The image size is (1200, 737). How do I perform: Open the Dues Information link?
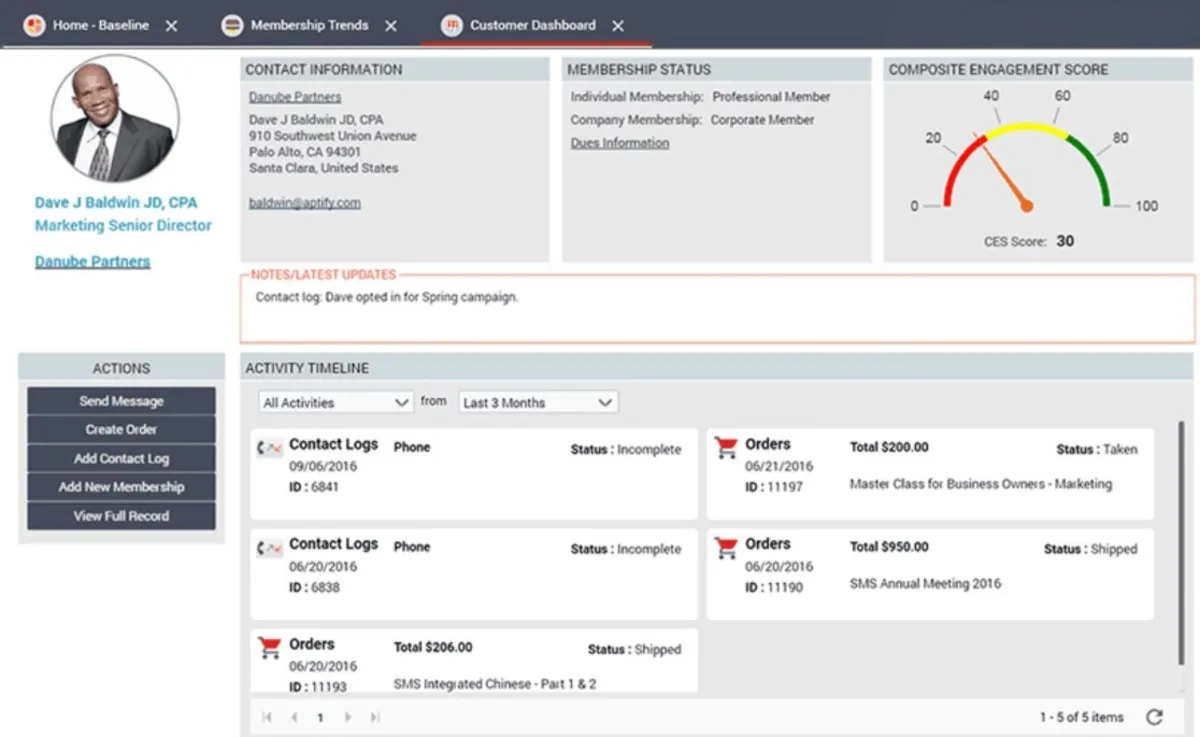tap(620, 143)
